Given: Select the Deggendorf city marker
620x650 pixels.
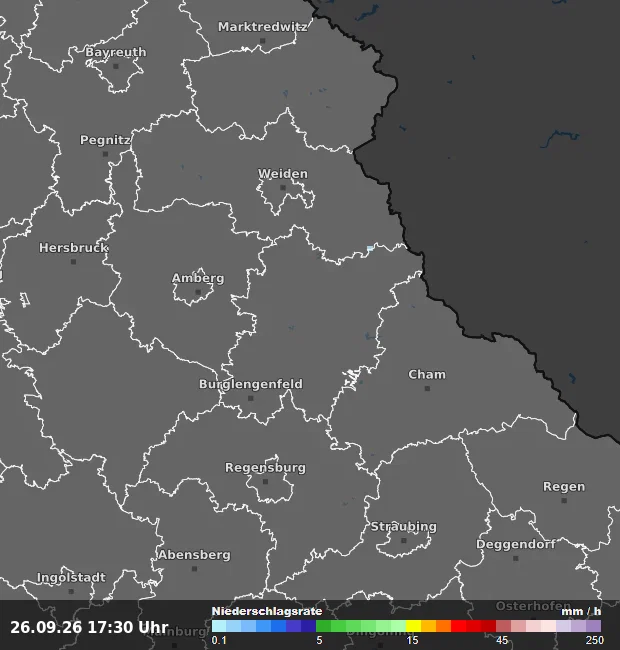Looking at the screenshot, I should pos(516,558).
